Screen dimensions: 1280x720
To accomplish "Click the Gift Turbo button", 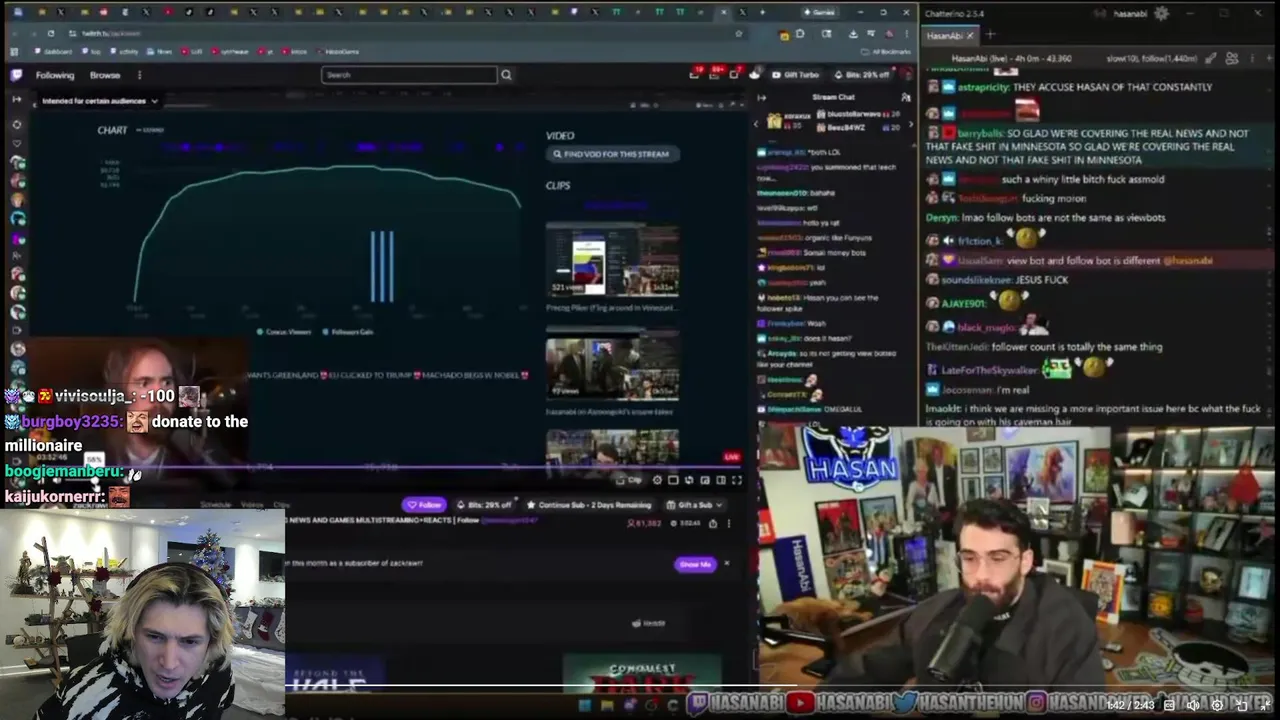I will [796, 75].
